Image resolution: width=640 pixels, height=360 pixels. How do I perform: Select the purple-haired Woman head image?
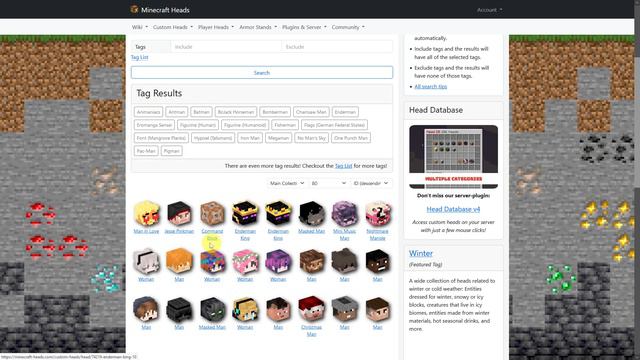coord(278,261)
